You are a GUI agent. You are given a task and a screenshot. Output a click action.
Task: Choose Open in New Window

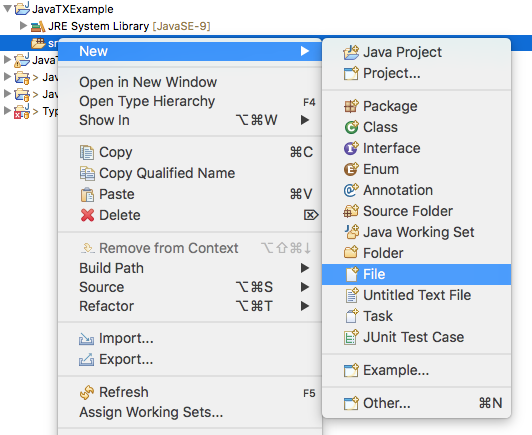190,82
